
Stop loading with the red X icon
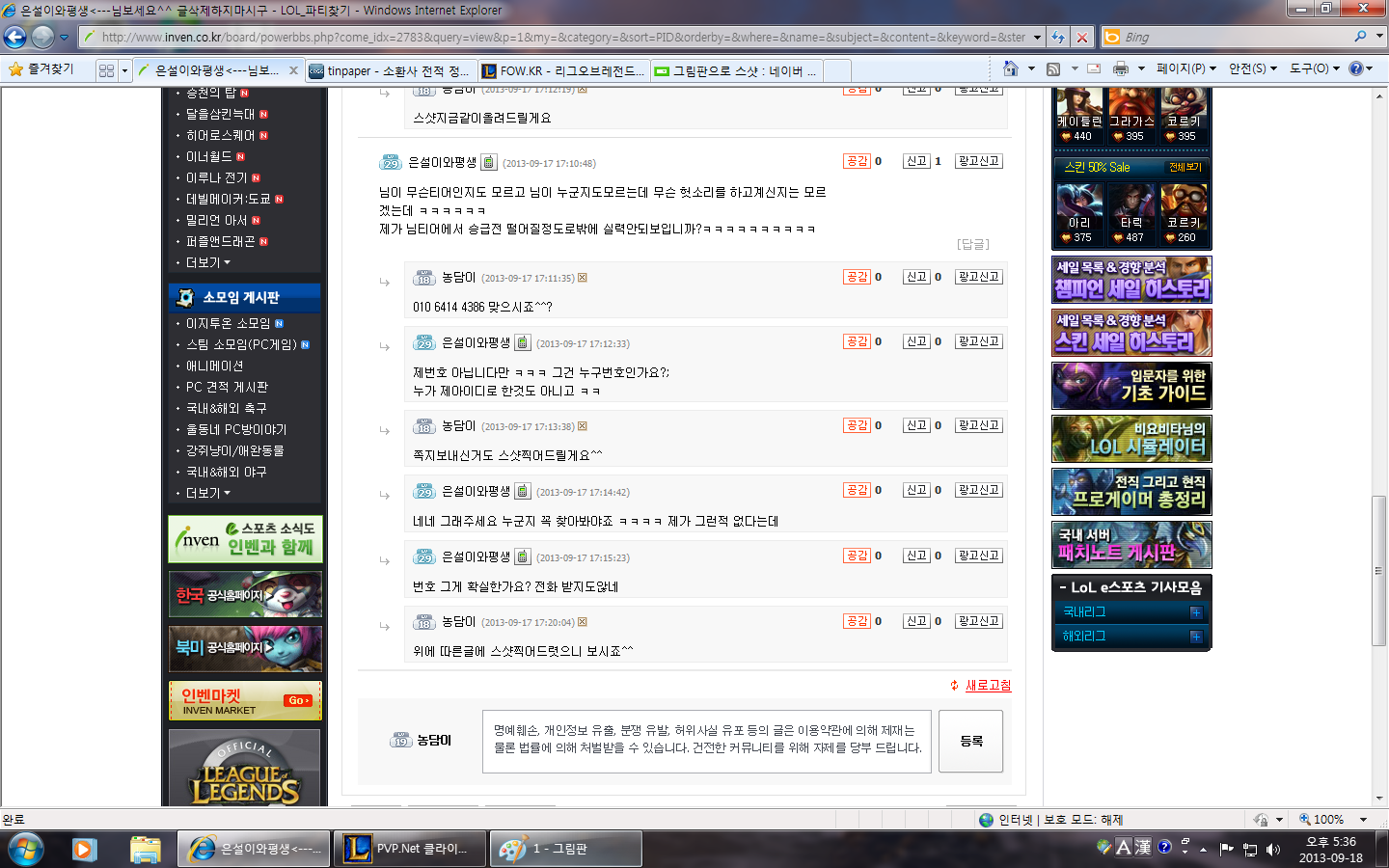click(1082, 38)
